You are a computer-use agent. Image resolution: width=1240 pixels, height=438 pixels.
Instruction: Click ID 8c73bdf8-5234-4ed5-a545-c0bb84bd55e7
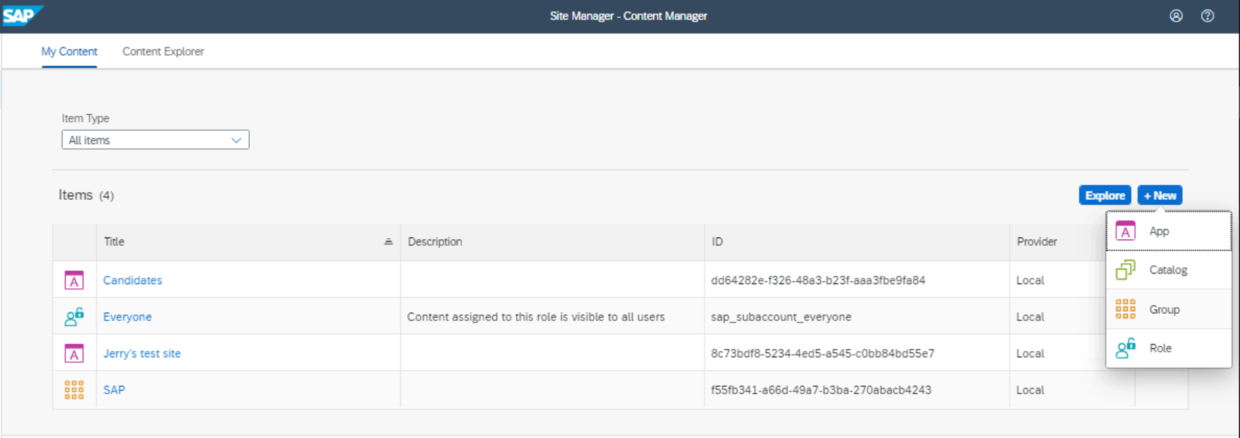[822, 353]
